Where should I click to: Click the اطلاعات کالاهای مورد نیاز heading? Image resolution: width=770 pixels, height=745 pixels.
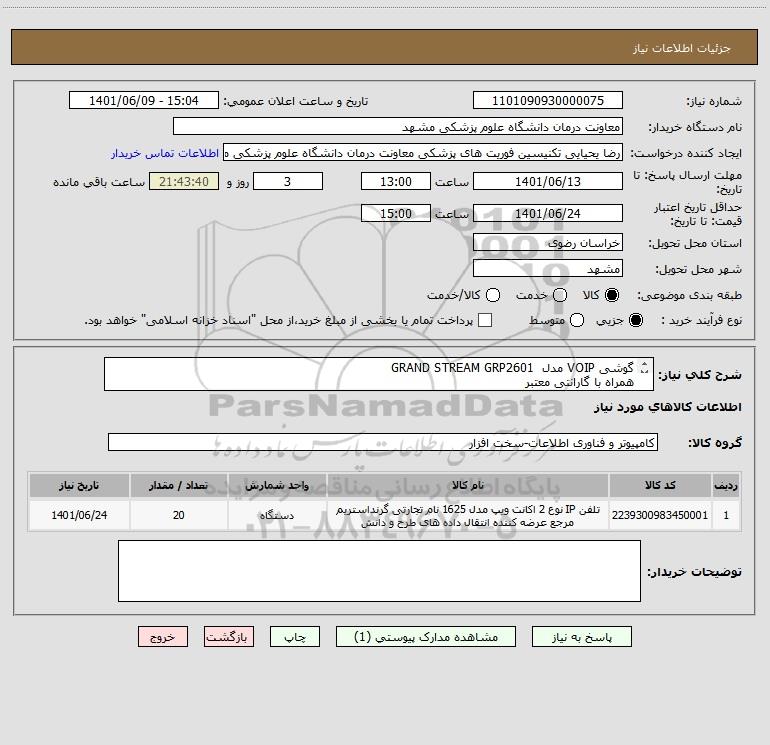668,407
